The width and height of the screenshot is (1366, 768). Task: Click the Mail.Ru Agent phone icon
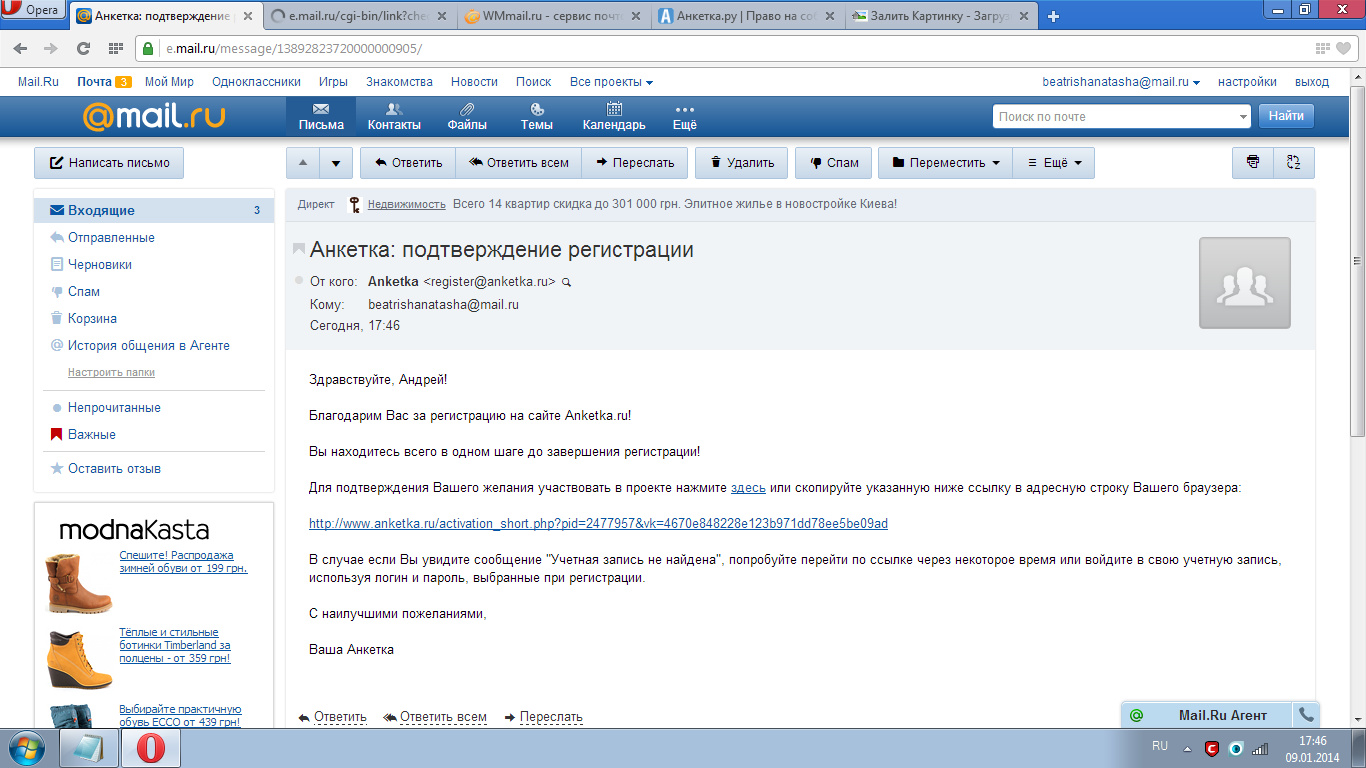[x=1306, y=715]
